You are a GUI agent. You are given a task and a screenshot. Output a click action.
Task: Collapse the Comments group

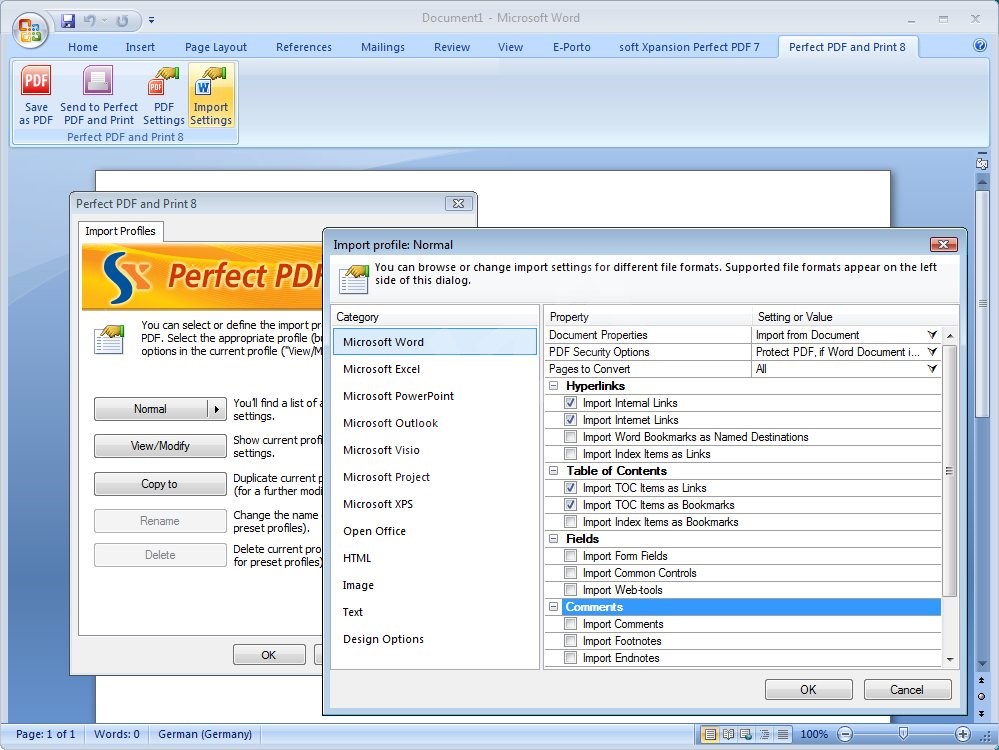[553, 607]
